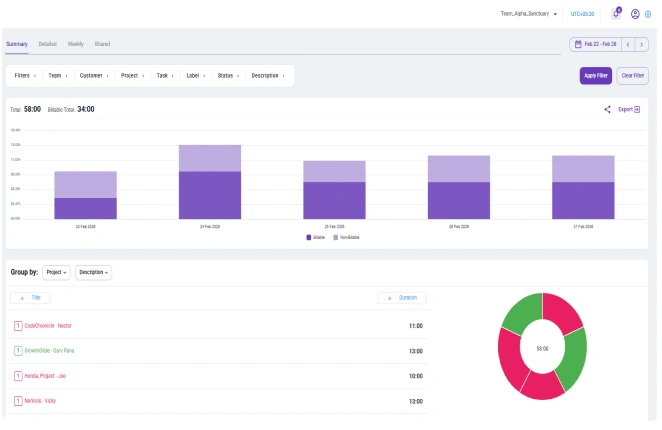662x430 pixels.
Task: Sort list by Duration column
Action: pos(402,298)
